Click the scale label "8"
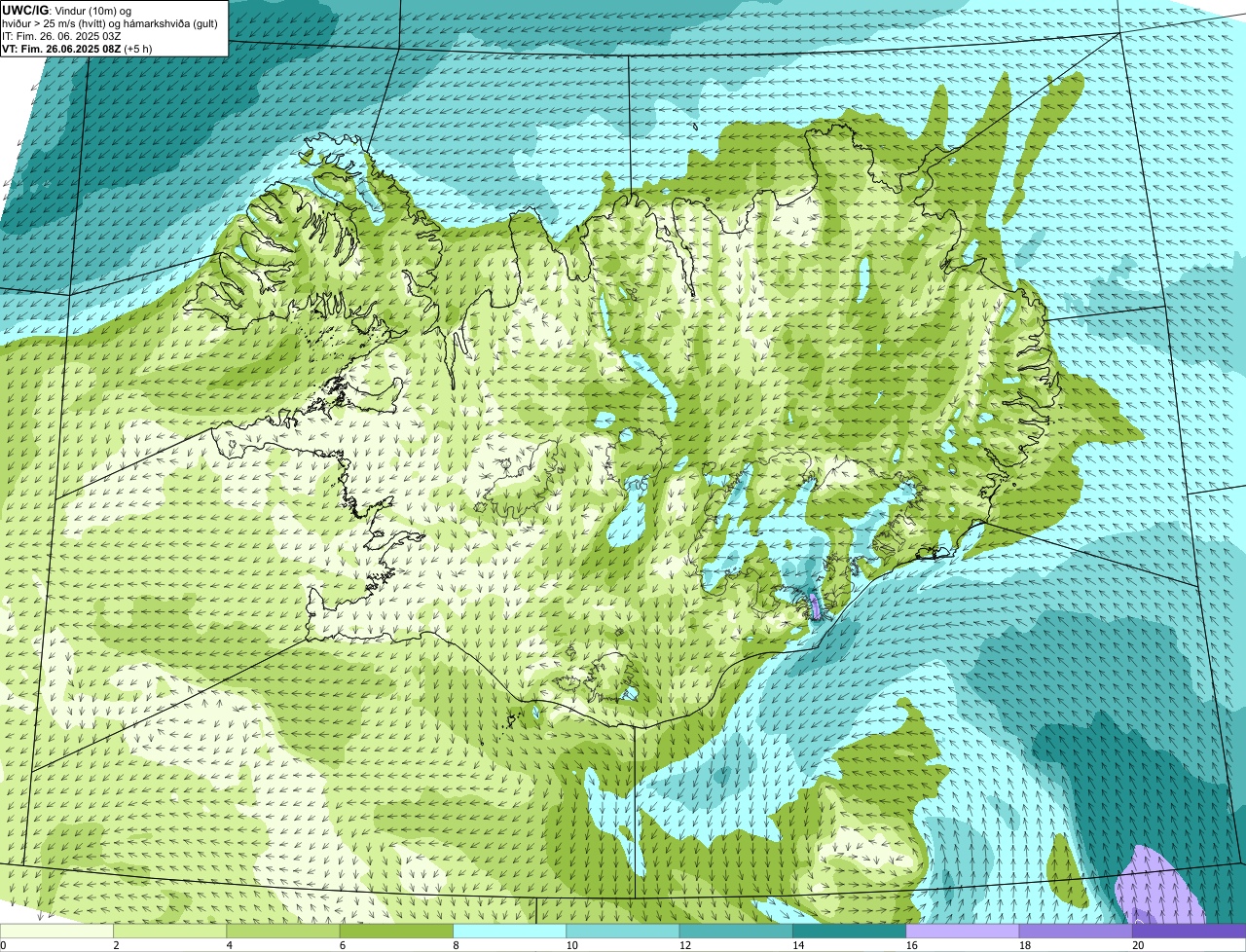 455,945
